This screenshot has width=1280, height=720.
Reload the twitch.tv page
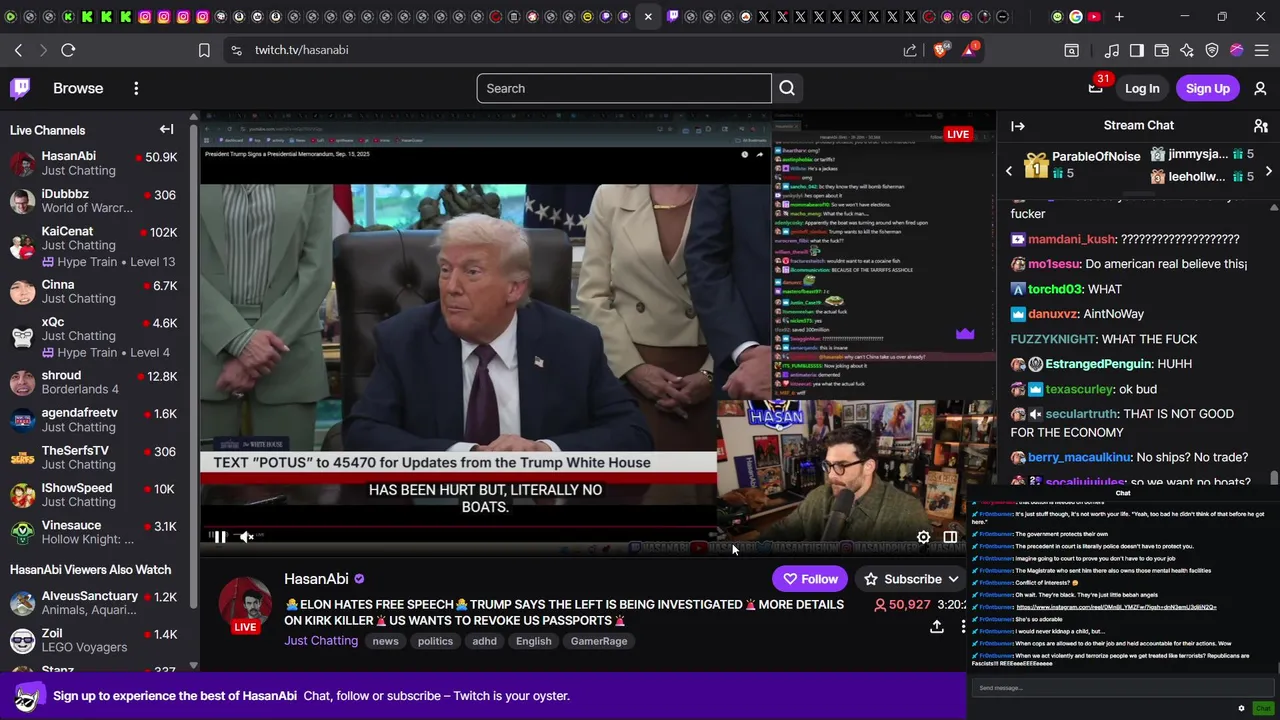pos(68,50)
